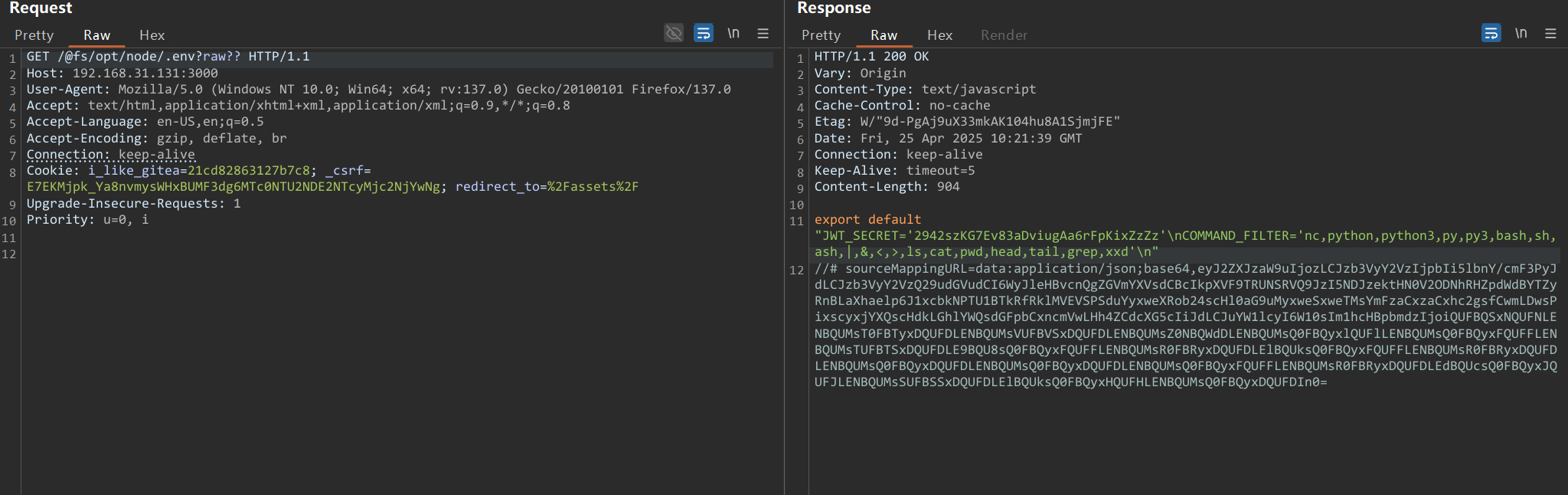
Task: Open the Request panel hamburger menu
Action: tap(763, 33)
